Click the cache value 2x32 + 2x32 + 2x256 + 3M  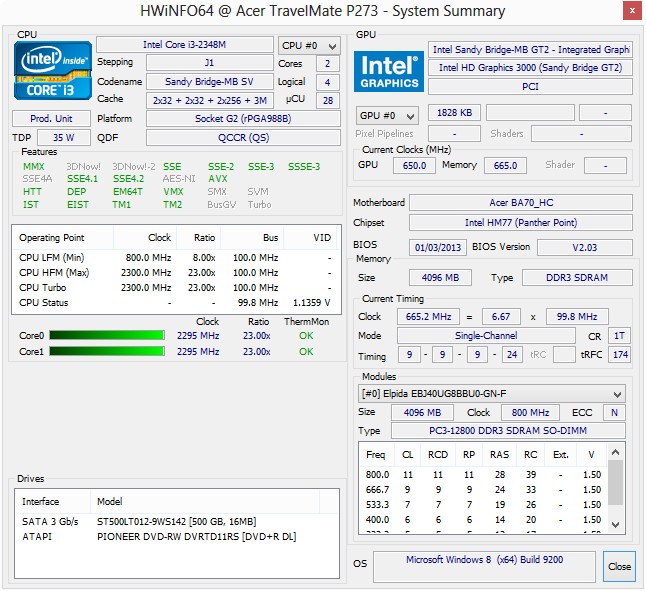[209, 100]
